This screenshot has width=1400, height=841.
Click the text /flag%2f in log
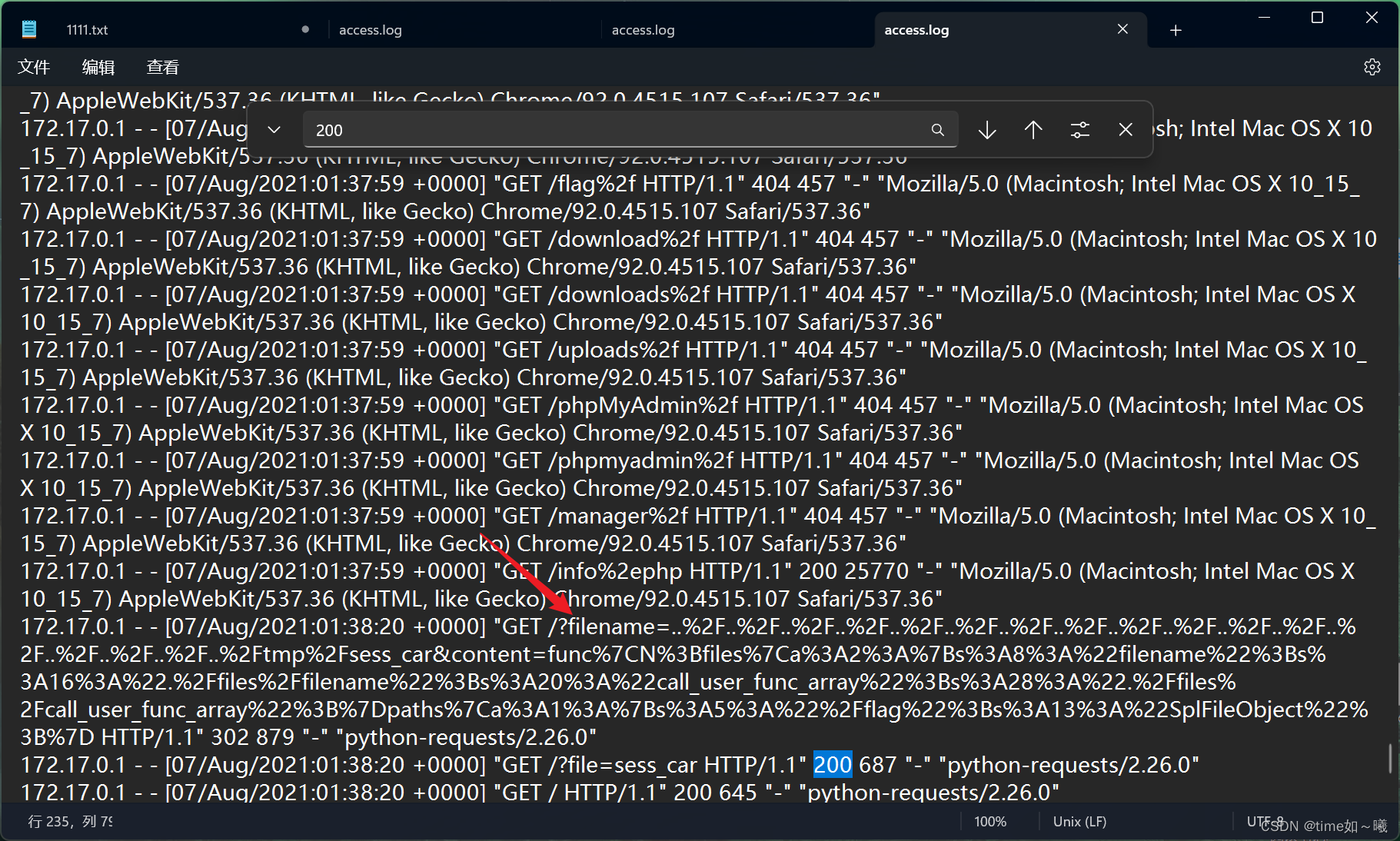click(592, 184)
